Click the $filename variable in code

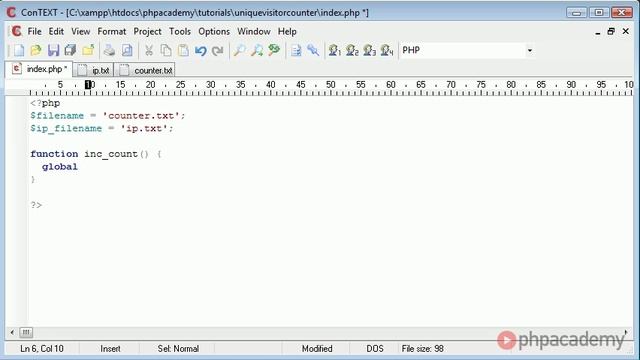tap(57, 116)
